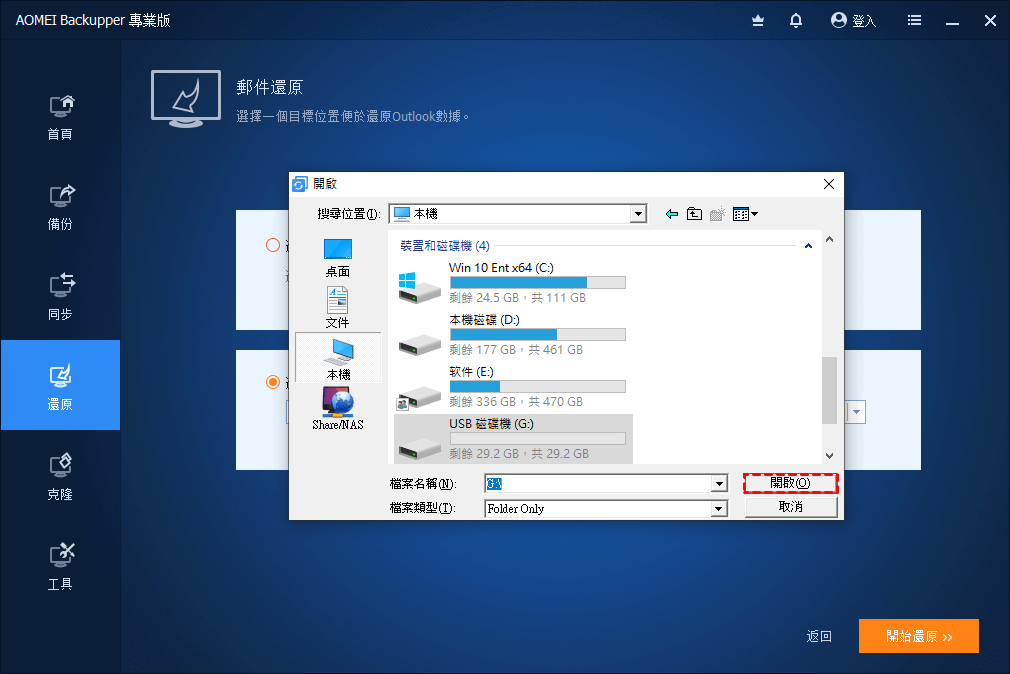Go up one folder level icon
This screenshot has width=1010, height=674.
pos(694,214)
